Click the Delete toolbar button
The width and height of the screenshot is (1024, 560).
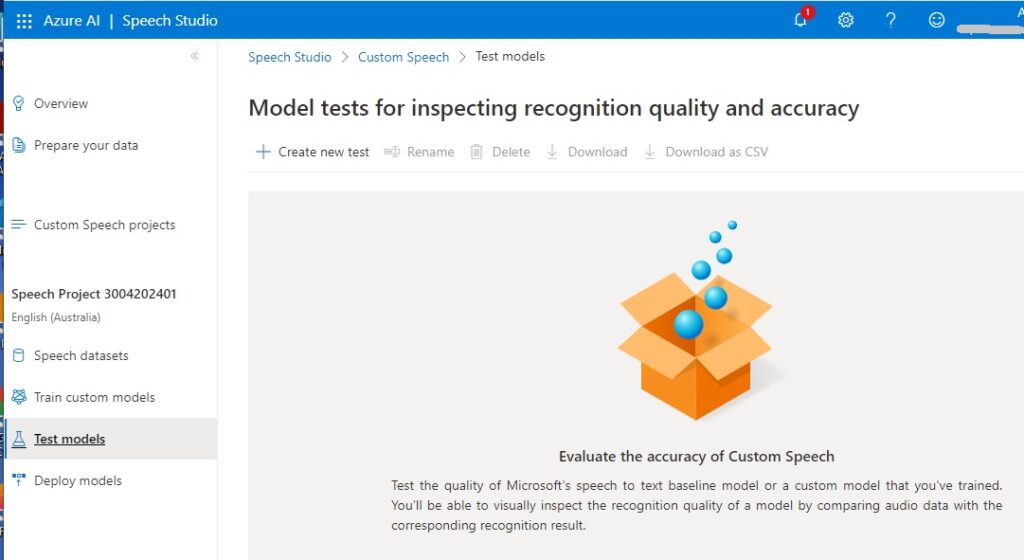pos(500,152)
